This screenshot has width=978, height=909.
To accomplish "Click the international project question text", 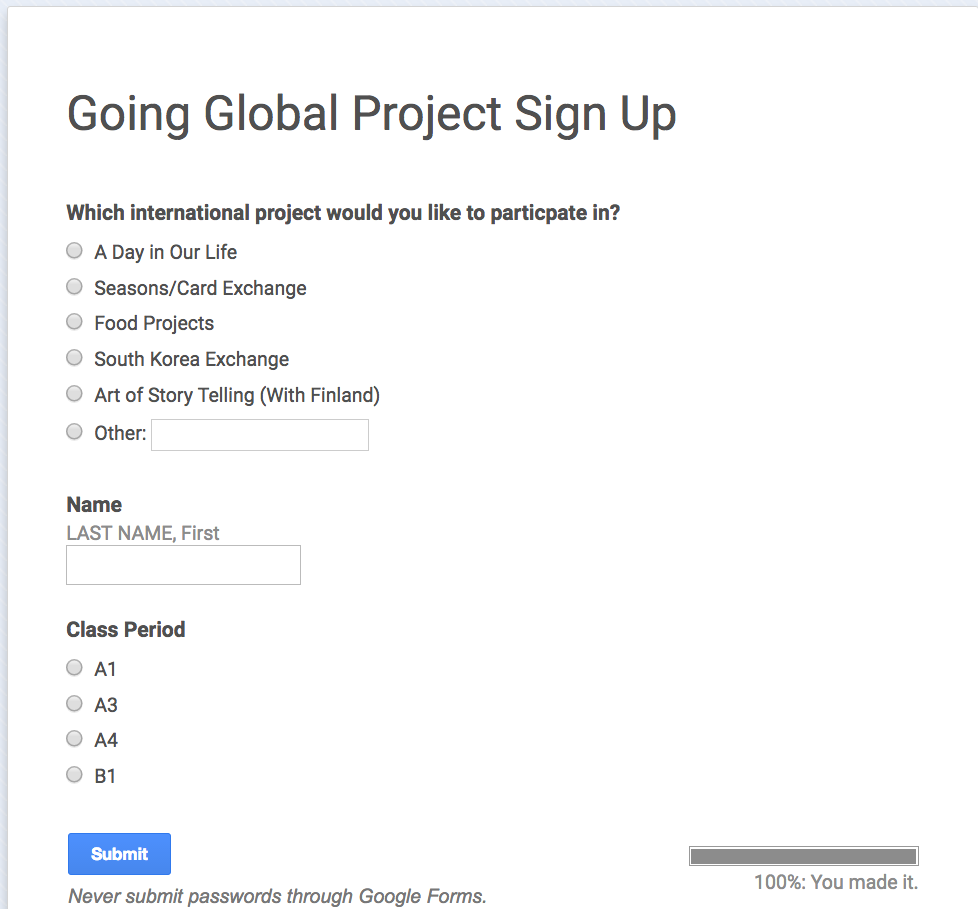I will click(343, 213).
